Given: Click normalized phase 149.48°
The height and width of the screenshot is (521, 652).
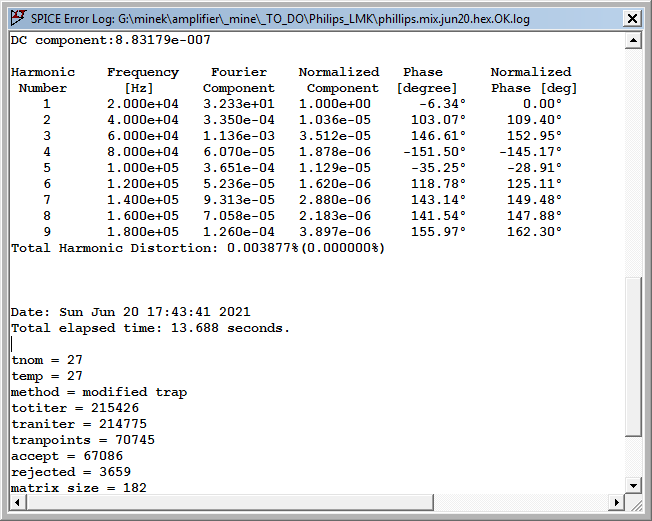Looking at the screenshot, I should [534, 200].
